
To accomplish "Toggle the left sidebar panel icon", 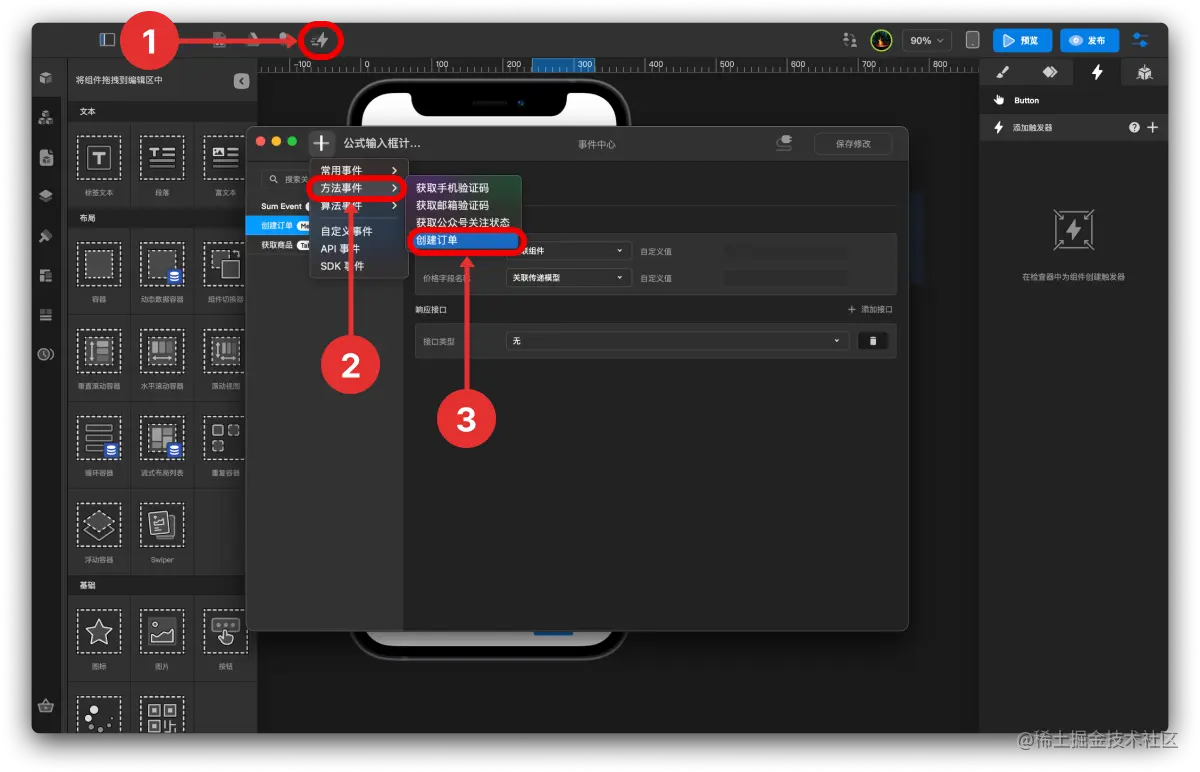I will [107, 40].
